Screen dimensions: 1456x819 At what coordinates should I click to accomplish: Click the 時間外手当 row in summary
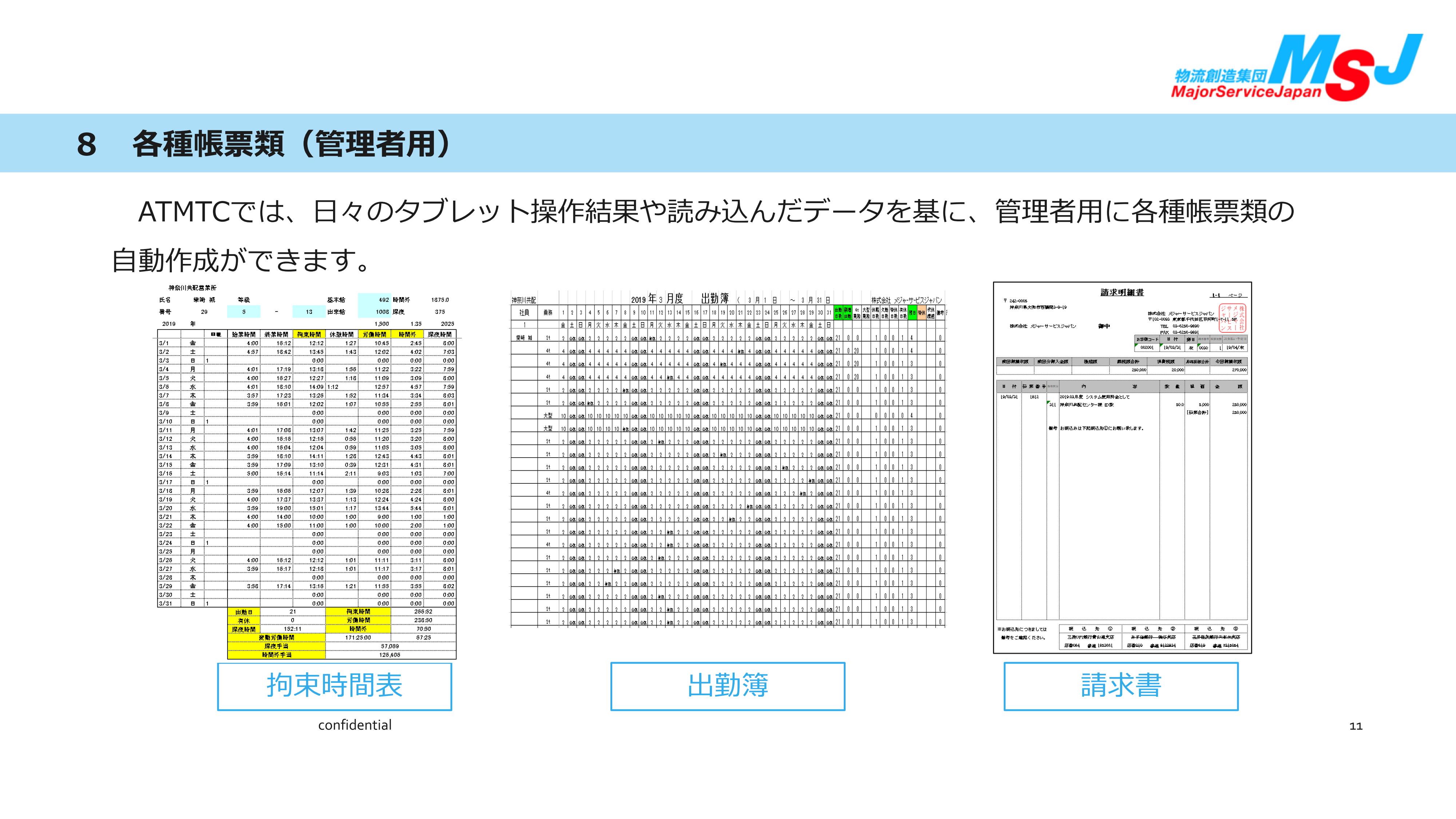[276, 655]
